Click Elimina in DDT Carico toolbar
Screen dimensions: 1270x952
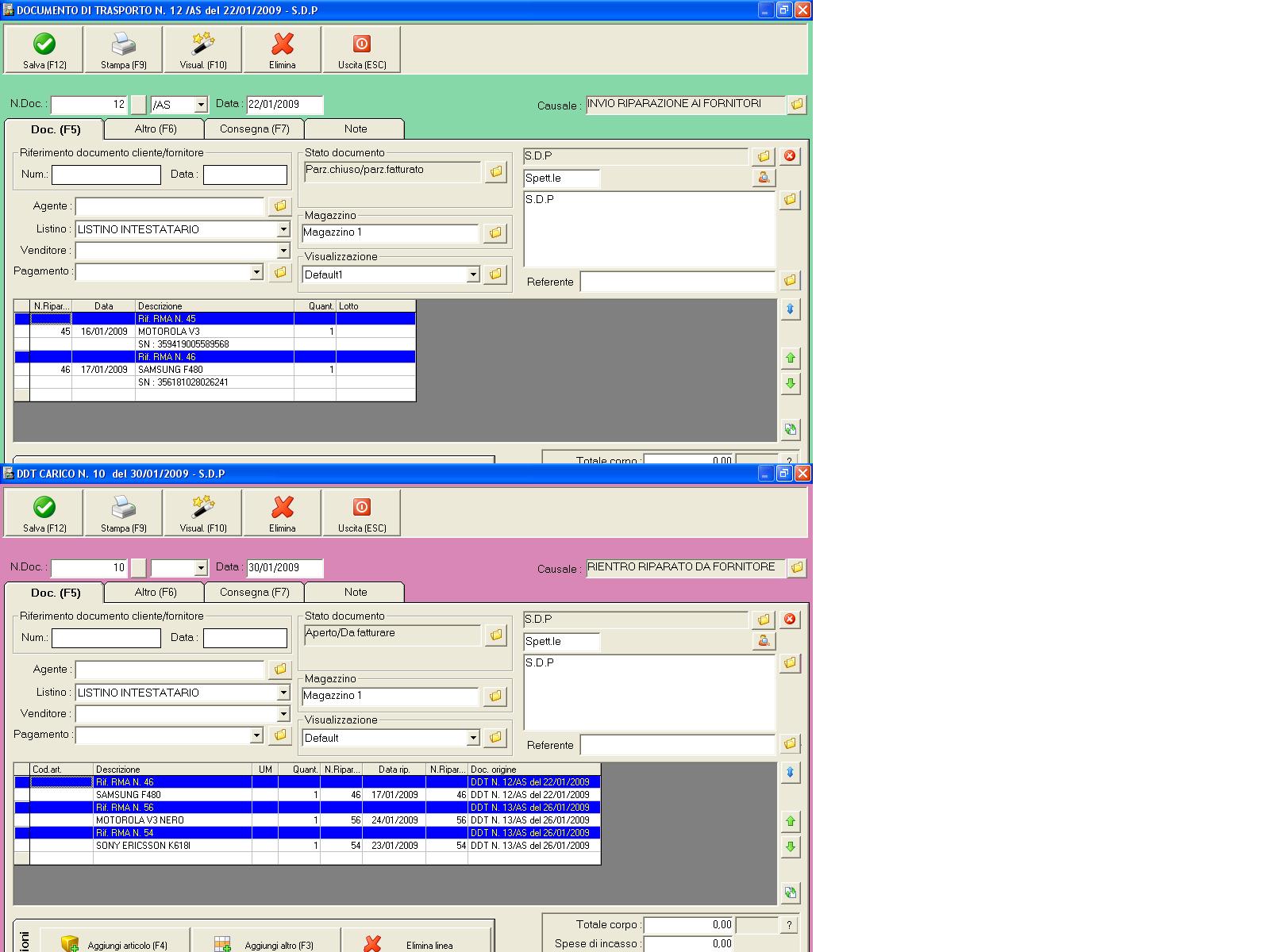[x=283, y=512]
